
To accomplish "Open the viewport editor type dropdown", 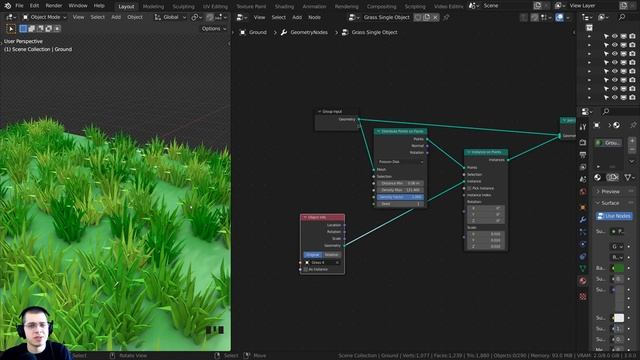I will pos(11,17).
